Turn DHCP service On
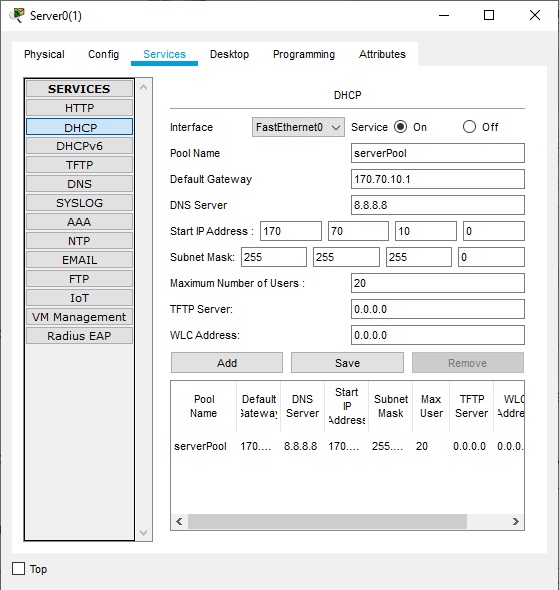 click(x=400, y=127)
